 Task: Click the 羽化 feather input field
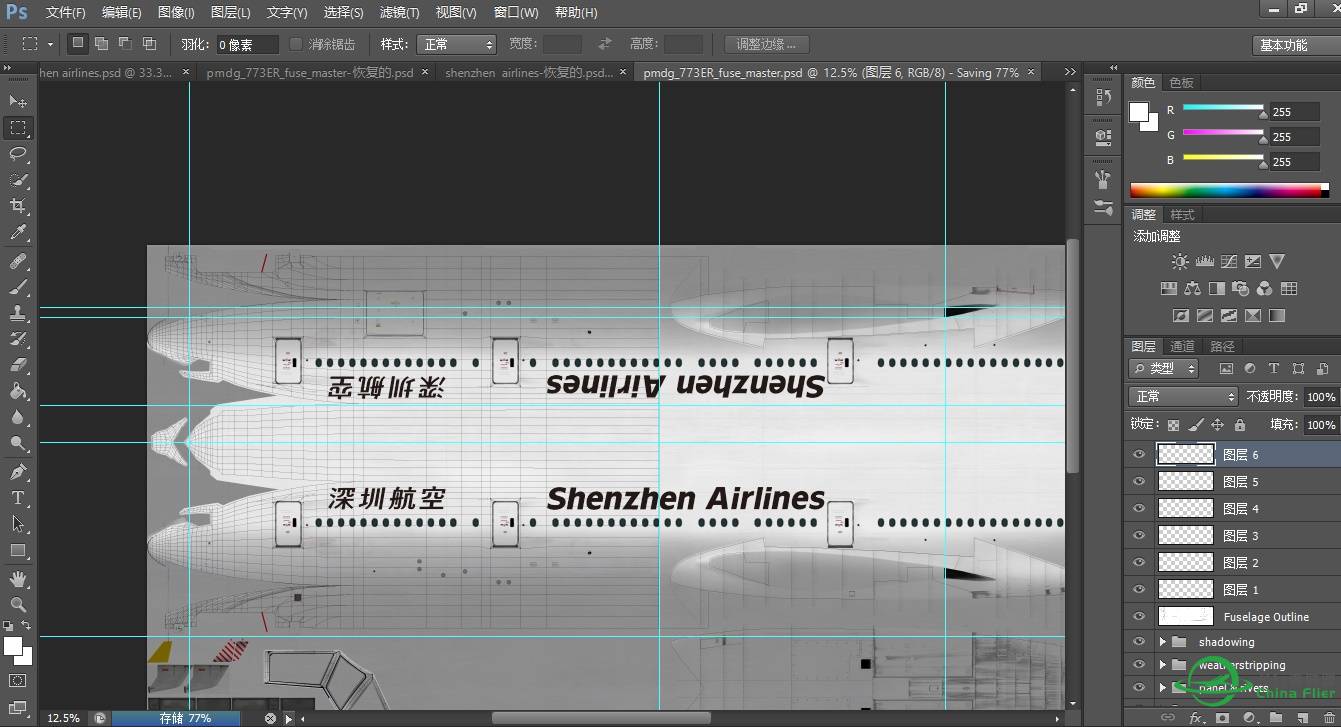coord(247,44)
